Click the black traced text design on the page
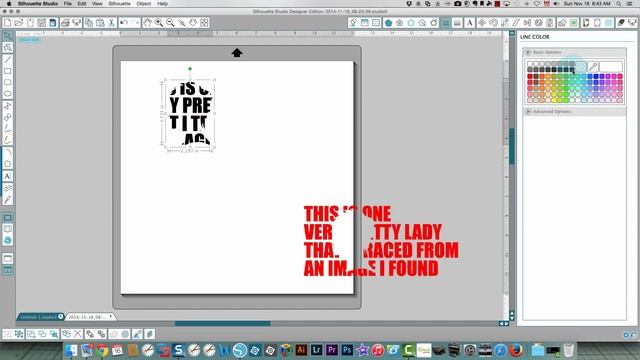The height and width of the screenshot is (360, 640). 190,113
